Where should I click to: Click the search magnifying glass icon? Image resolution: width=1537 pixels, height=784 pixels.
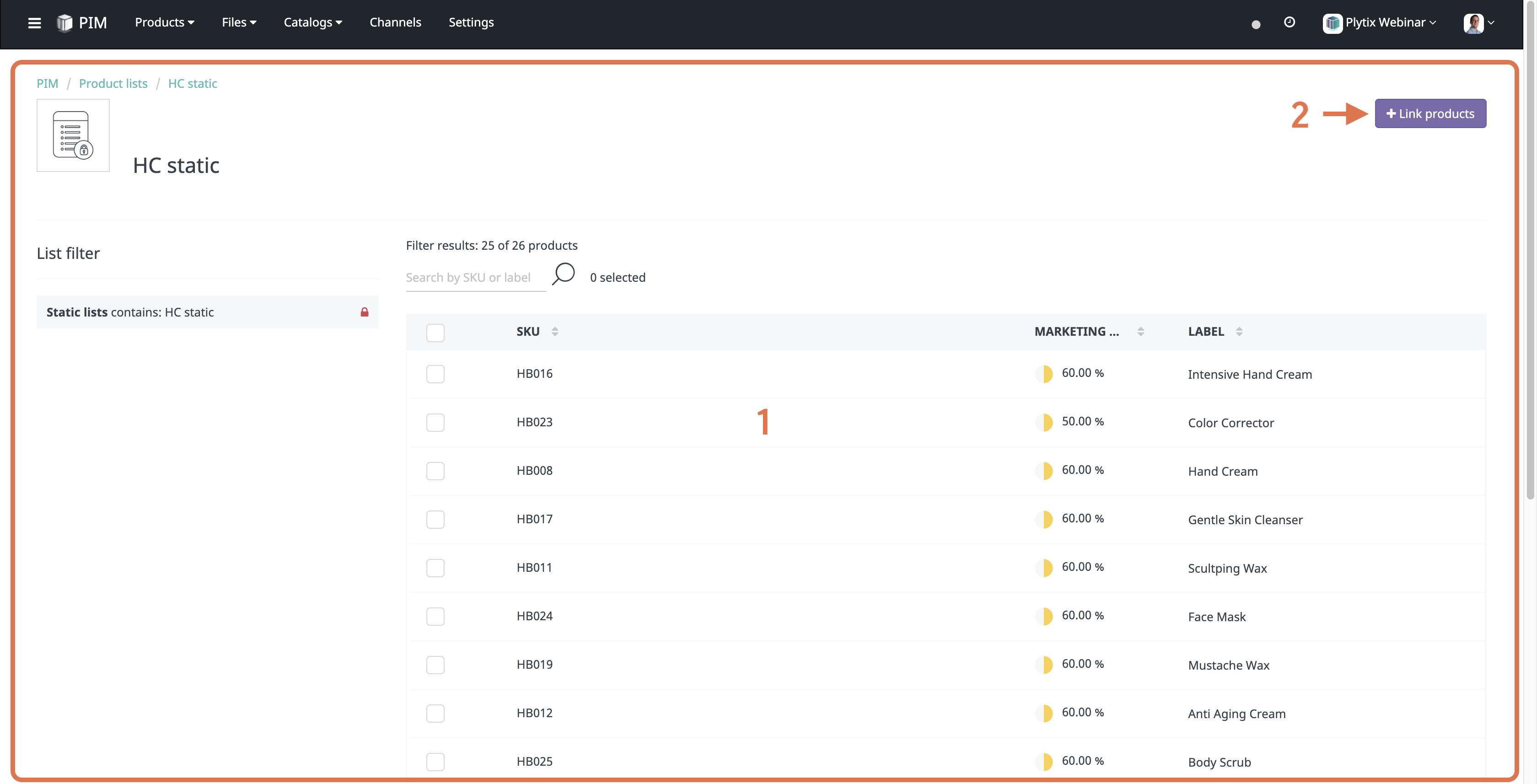point(563,275)
